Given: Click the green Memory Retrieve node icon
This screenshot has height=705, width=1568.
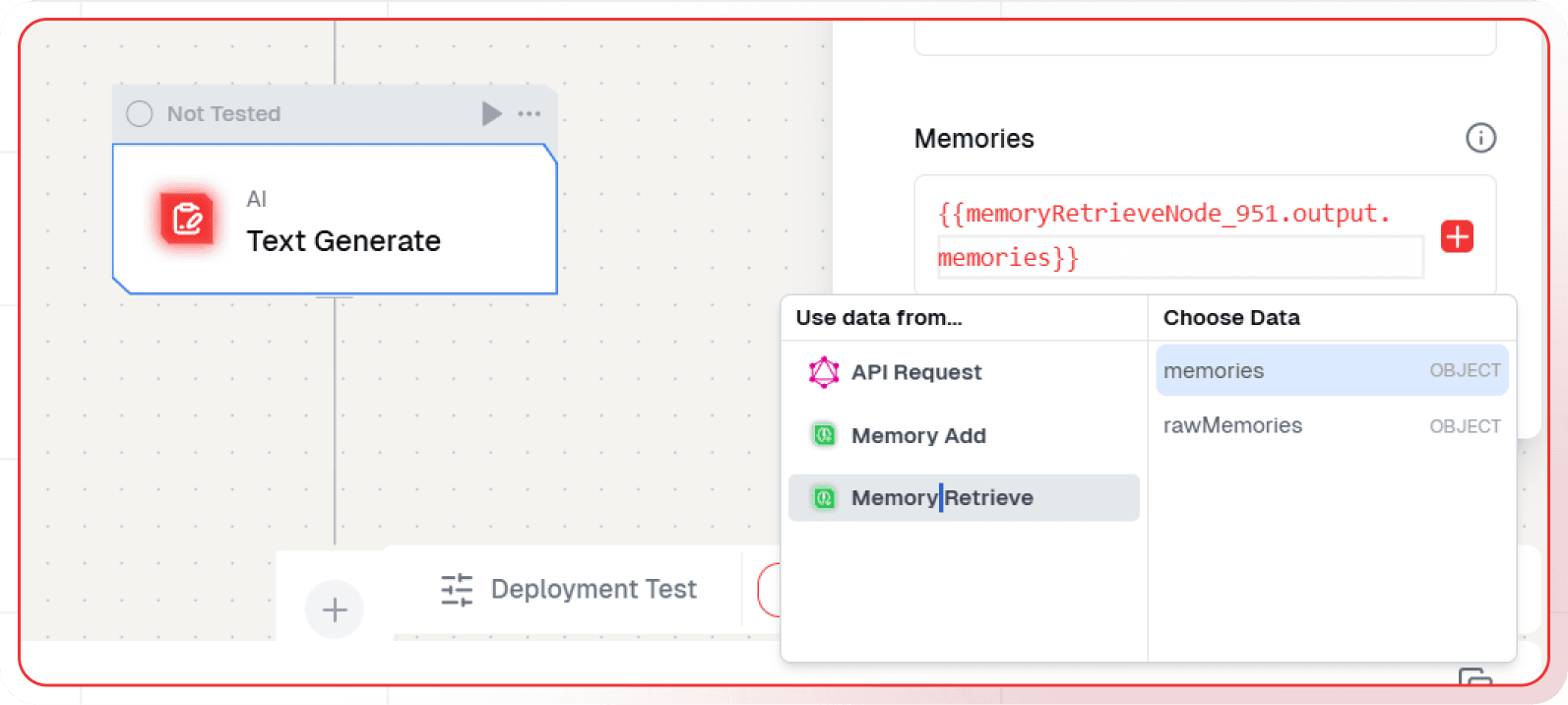Looking at the screenshot, I should [824, 497].
